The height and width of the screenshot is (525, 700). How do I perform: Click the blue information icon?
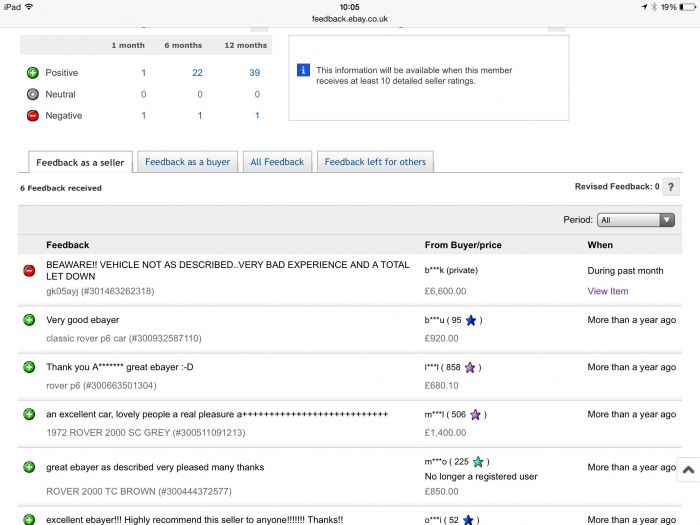(303, 70)
